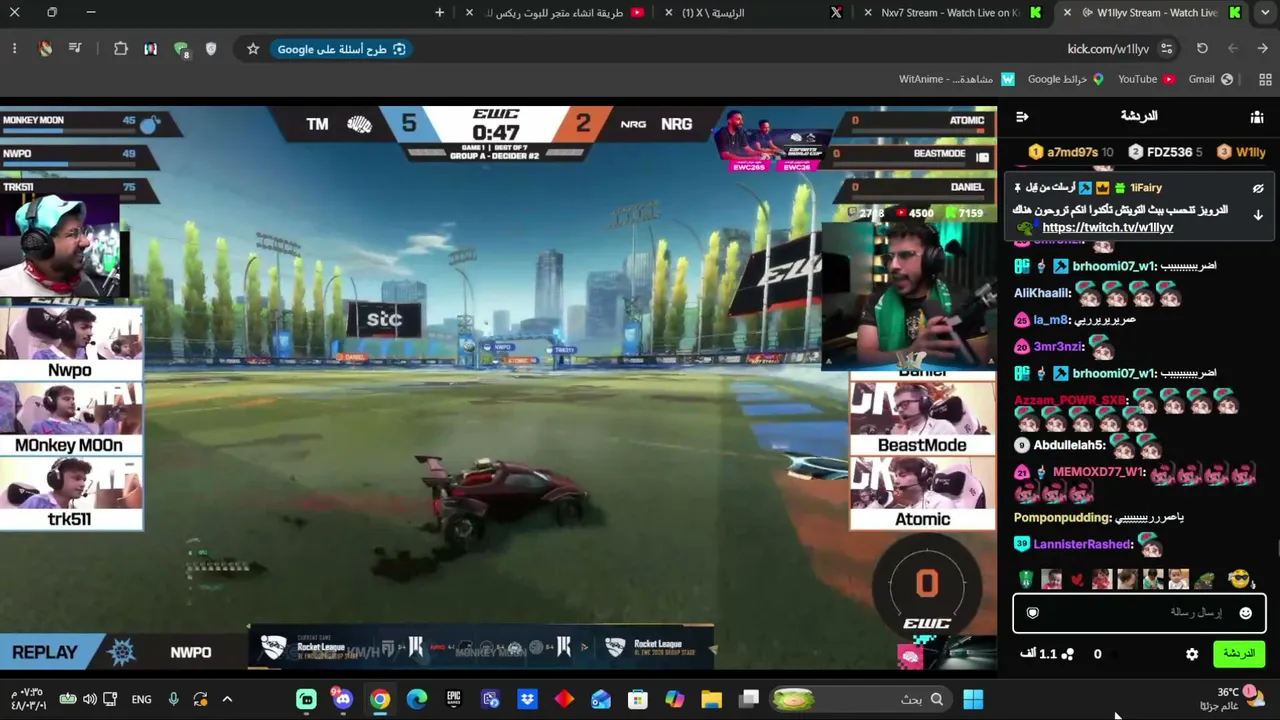1280x720 pixels.
Task: Hide the pinned message with the eye-slash icon
Action: click(x=1258, y=188)
